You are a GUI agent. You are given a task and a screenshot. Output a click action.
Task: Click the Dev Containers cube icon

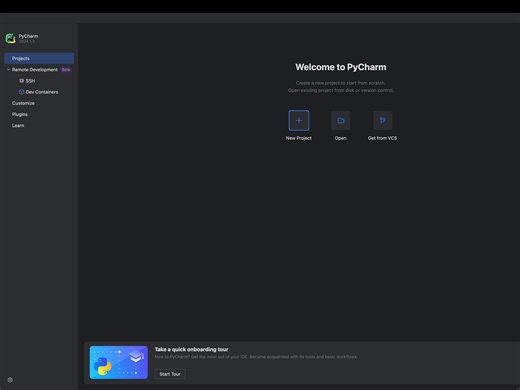coord(21,92)
